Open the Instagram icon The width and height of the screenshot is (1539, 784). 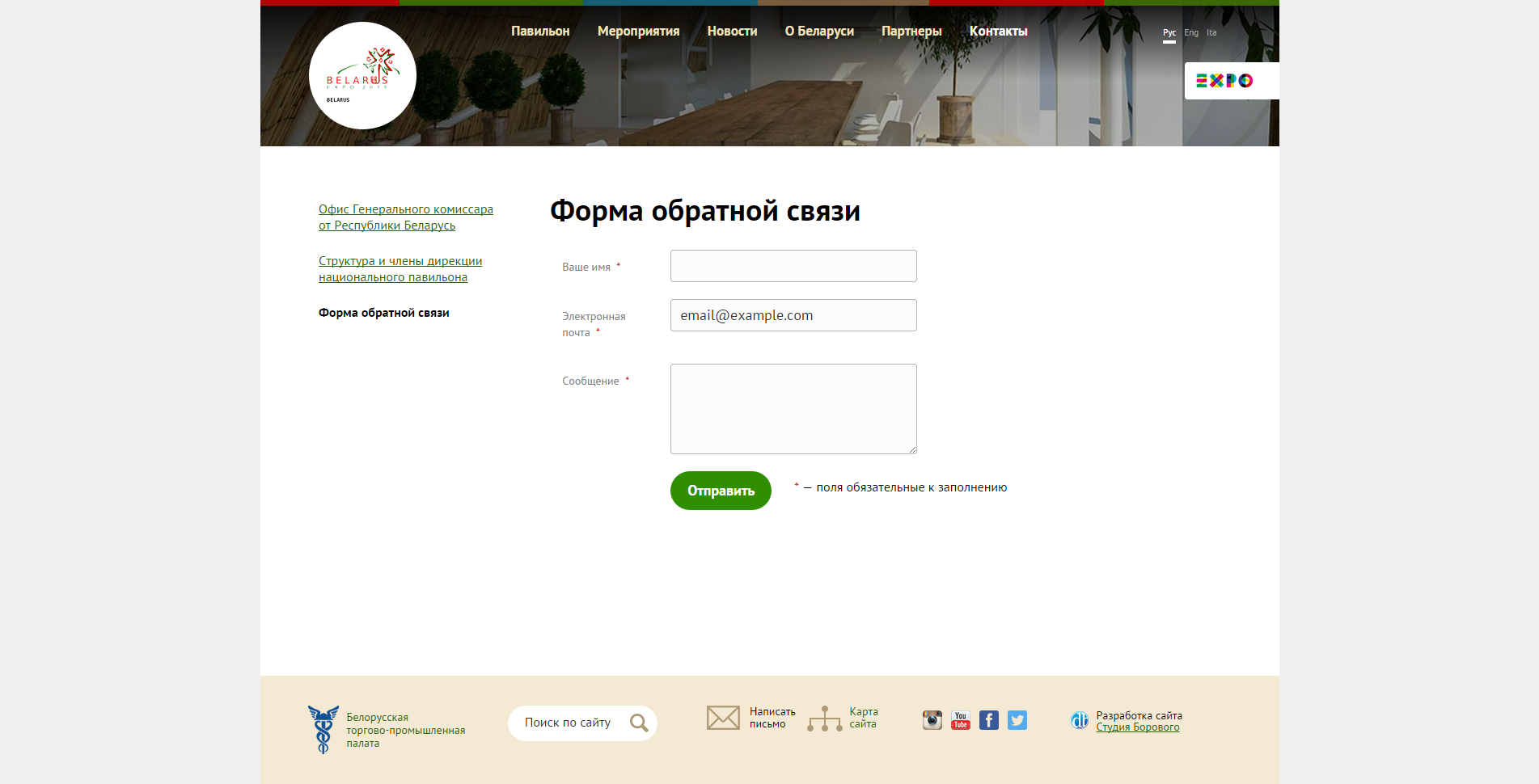932,720
